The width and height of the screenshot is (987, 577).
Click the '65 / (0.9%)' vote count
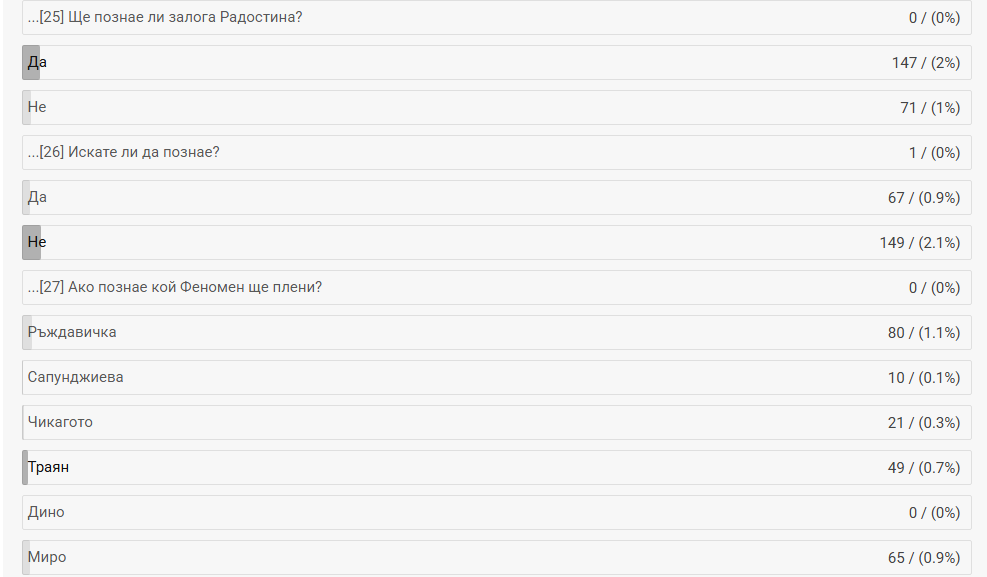coord(923,557)
